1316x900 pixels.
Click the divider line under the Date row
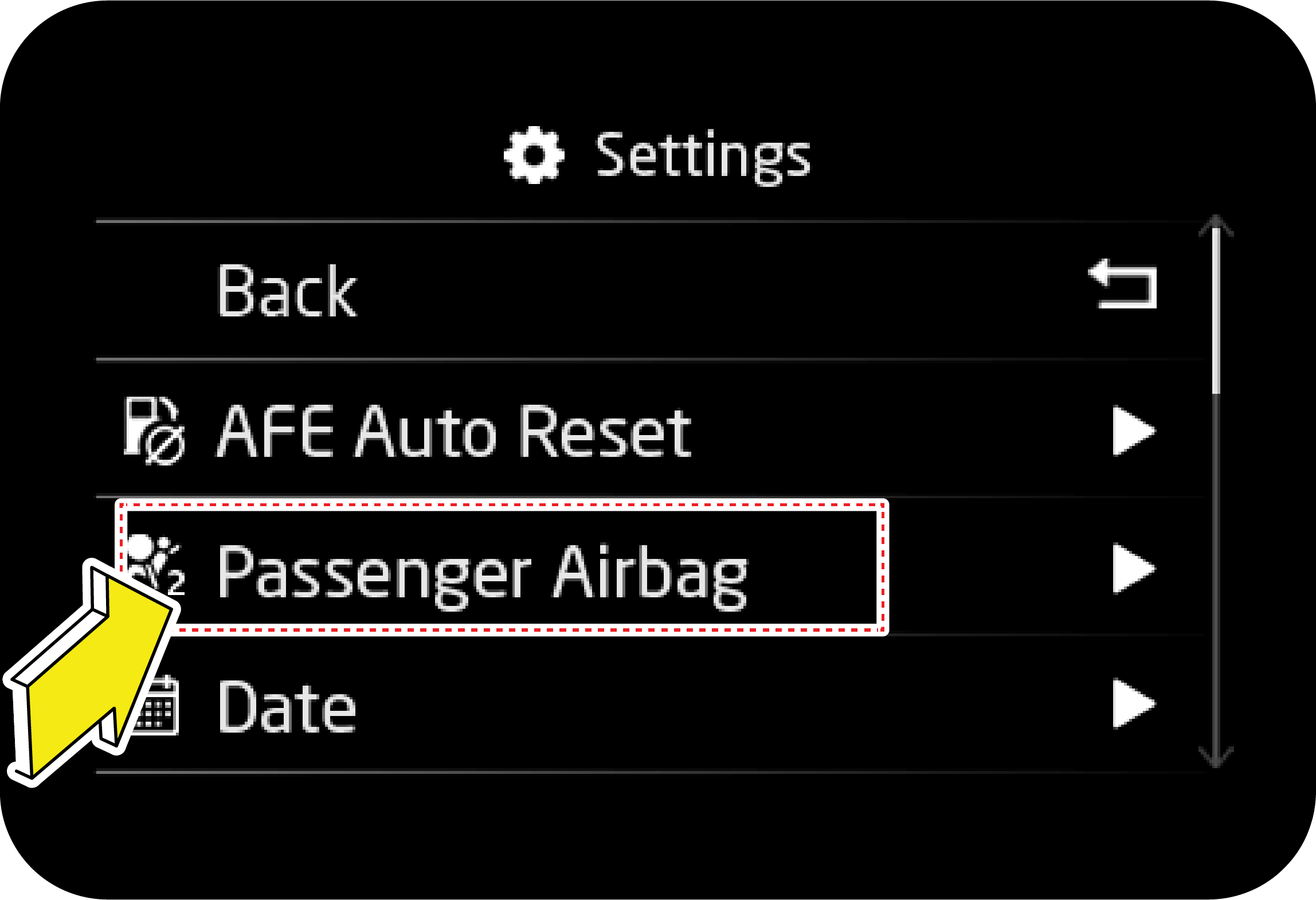pyautogui.click(x=630, y=772)
